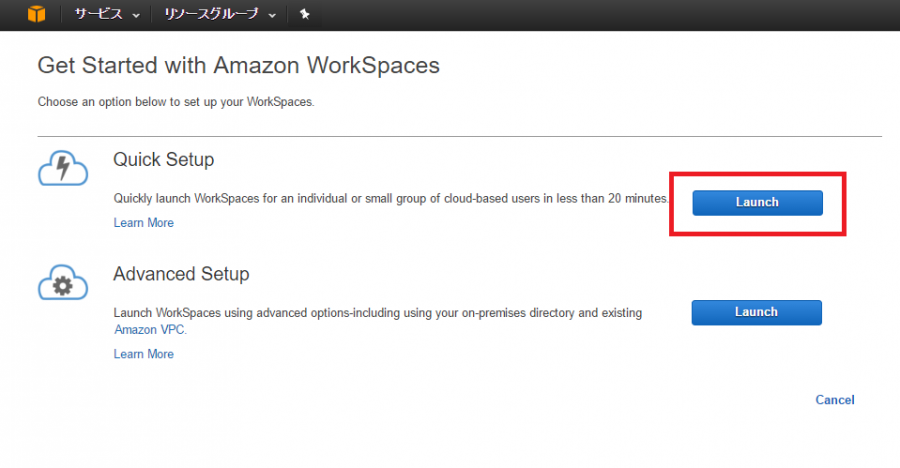Click the pin shortcut icon in the top bar
900x468 pixels.
pyautogui.click(x=305, y=14)
